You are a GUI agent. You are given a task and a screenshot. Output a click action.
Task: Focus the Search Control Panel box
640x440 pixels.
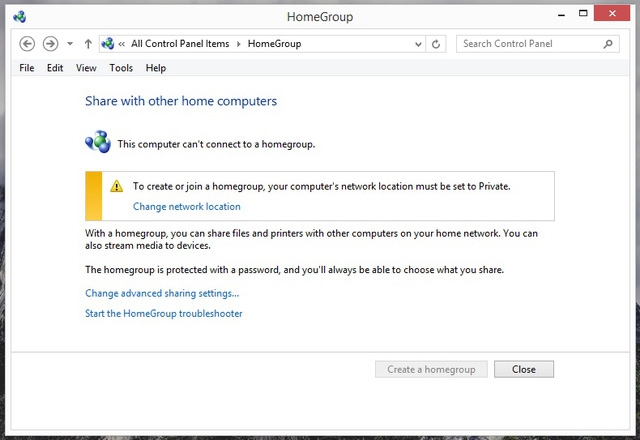pyautogui.click(x=538, y=44)
